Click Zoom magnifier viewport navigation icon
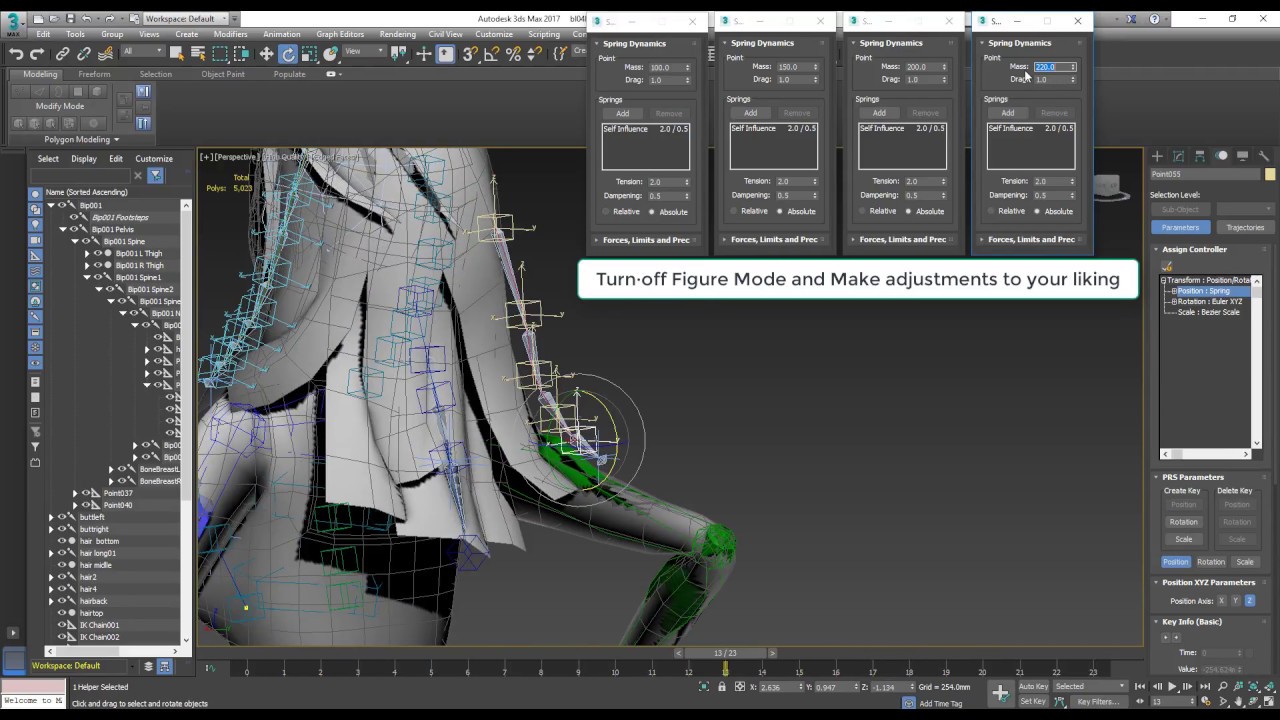The width and height of the screenshot is (1280, 720). tap(1224, 687)
